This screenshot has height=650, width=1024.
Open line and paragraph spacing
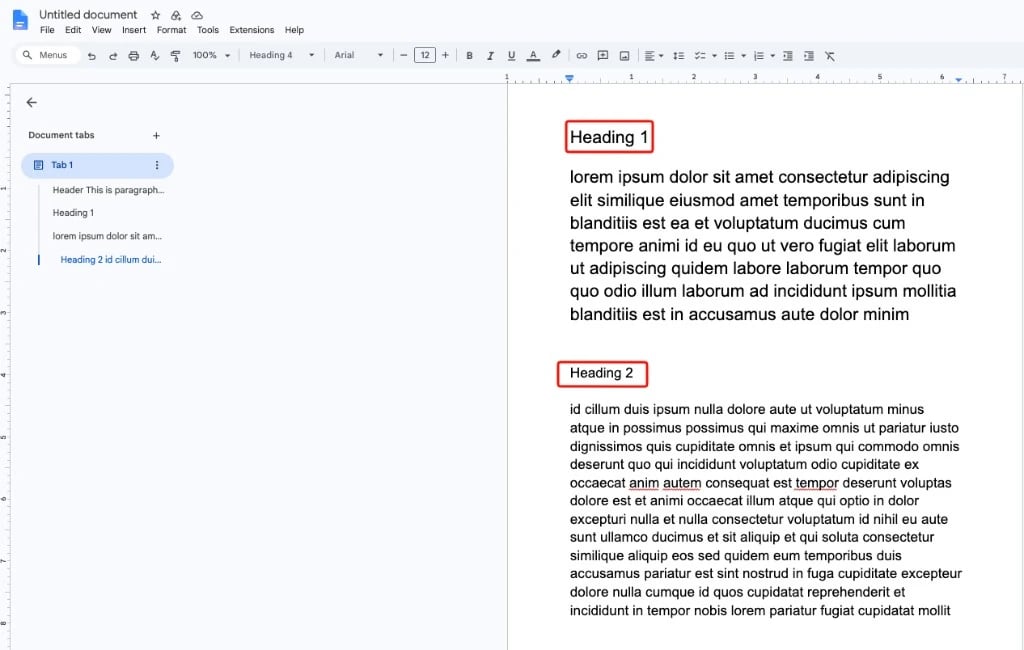click(x=679, y=56)
